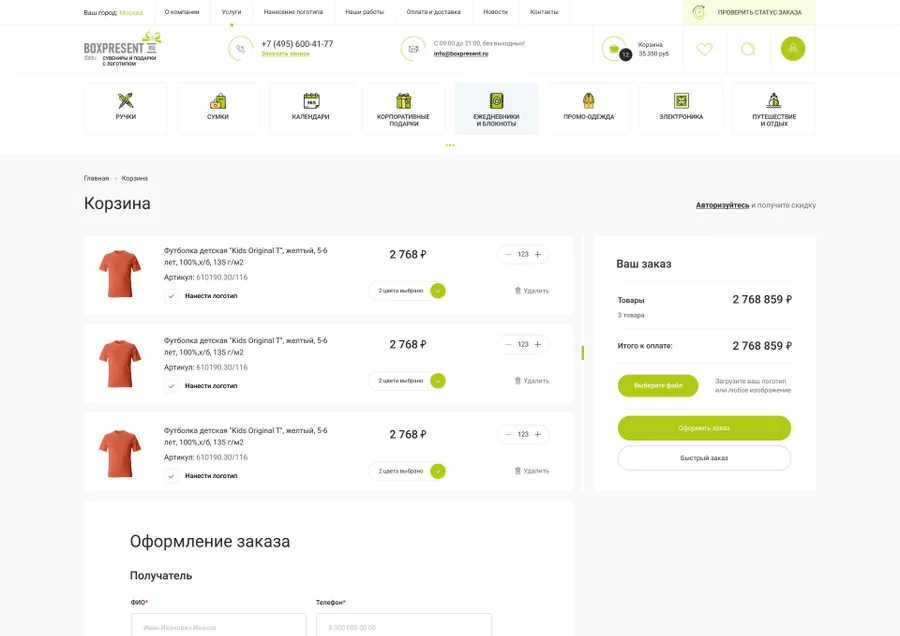Delete the first t-shirt via trash icon
This screenshot has width=900, height=636.
coord(518,291)
